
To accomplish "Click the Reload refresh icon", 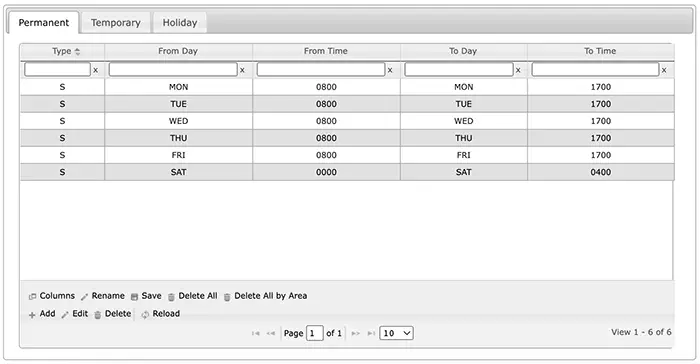I will tap(145, 314).
